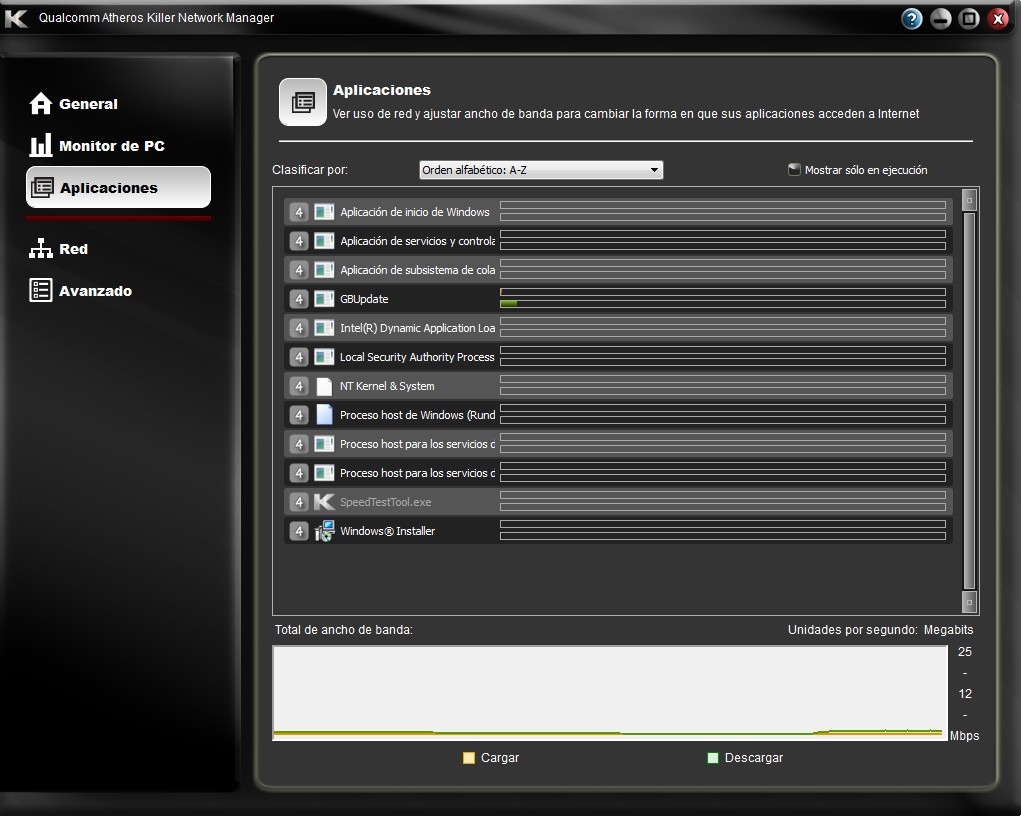Click the icon of Aplicación de subsistema de cola
The width and height of the screenshot is (1021, 818).
pos(324,270)
